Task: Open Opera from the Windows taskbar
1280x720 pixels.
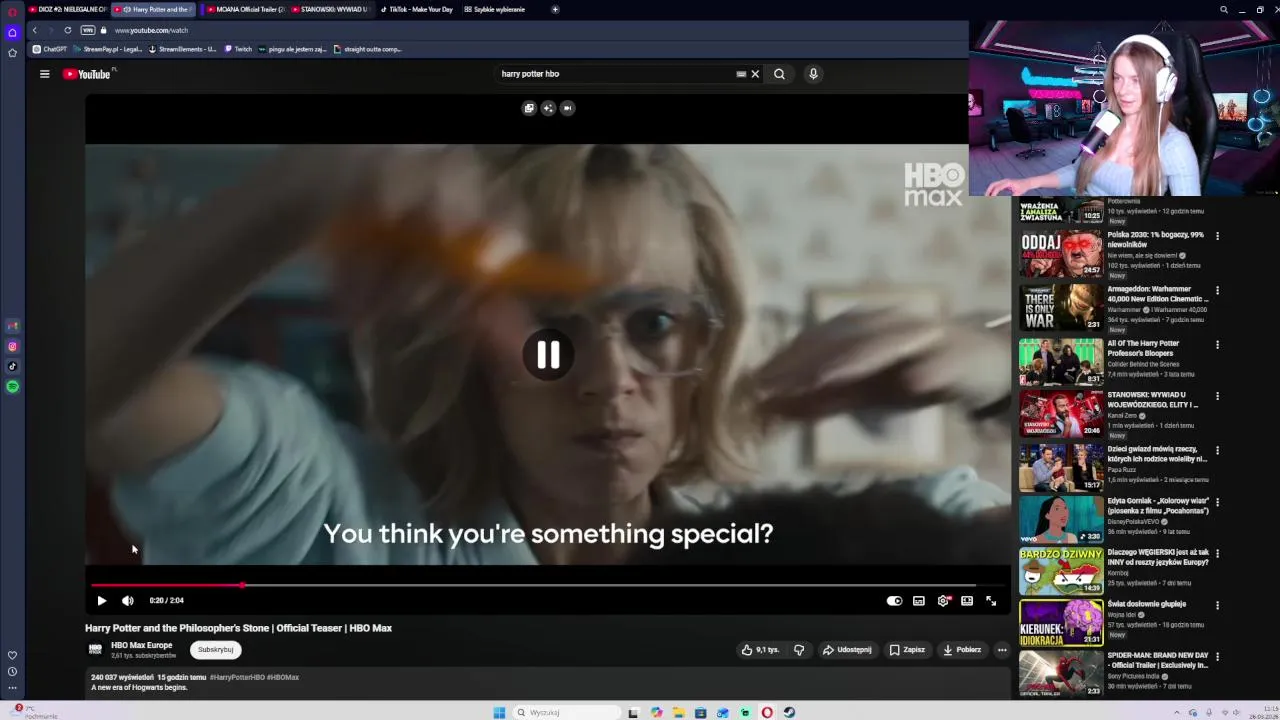Action: [x=767, y=712]
